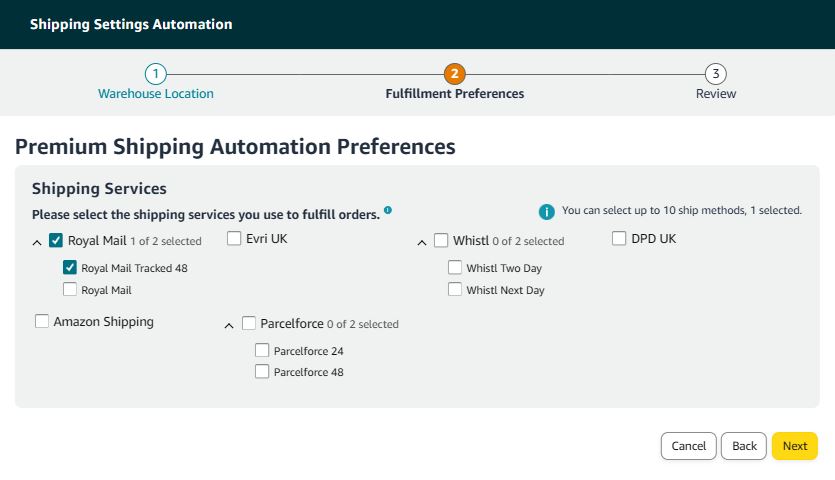This screenshot has width=835, height=480.
Task: Click the step 3 Review circle
Action: pos(716,74)
